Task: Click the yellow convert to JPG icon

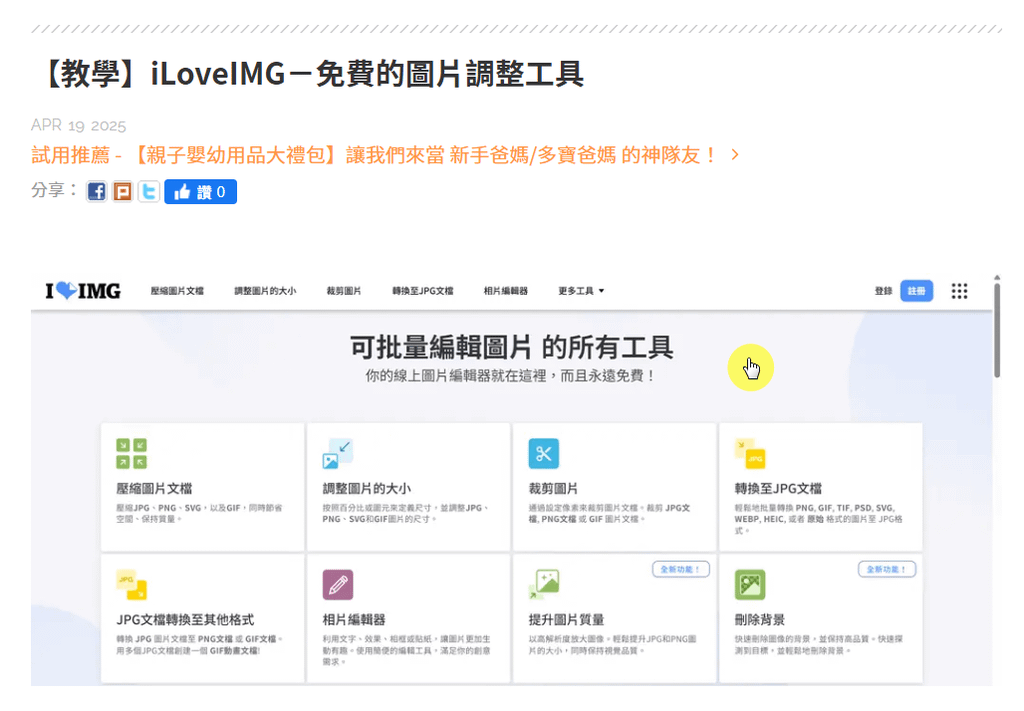Action: 750,454
